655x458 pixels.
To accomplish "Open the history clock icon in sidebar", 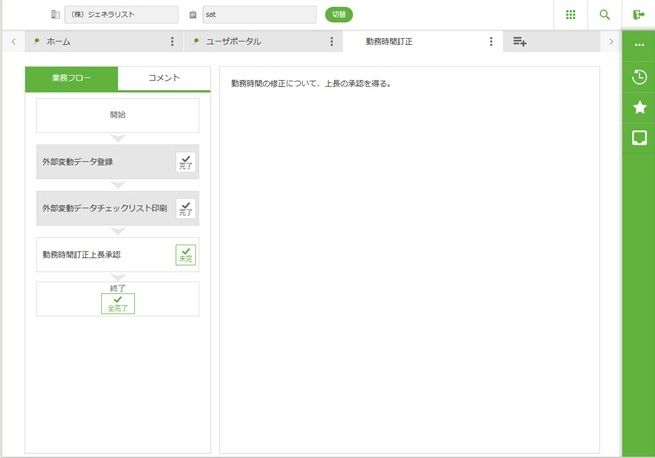I will (x=639, y=77).
